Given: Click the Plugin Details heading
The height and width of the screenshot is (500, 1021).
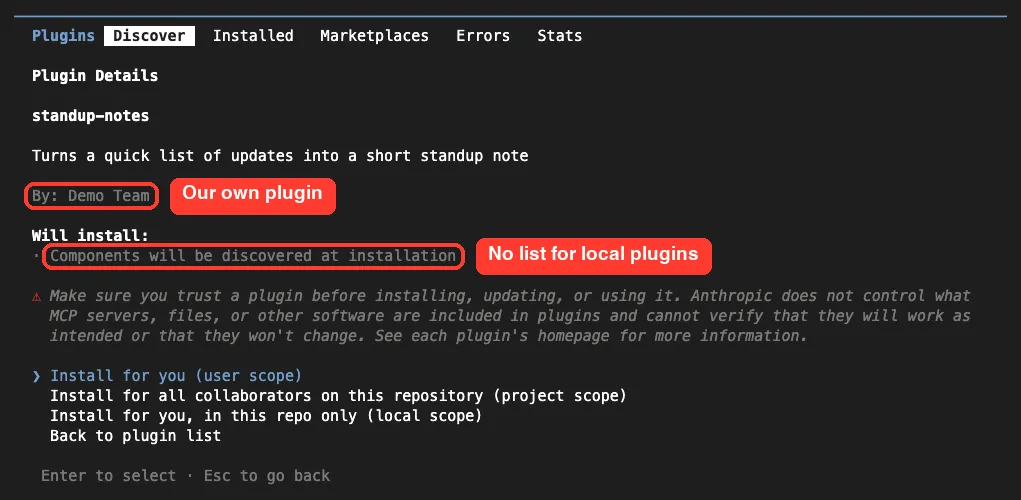Looking at the screenshot, I should [x=95, y=76].
